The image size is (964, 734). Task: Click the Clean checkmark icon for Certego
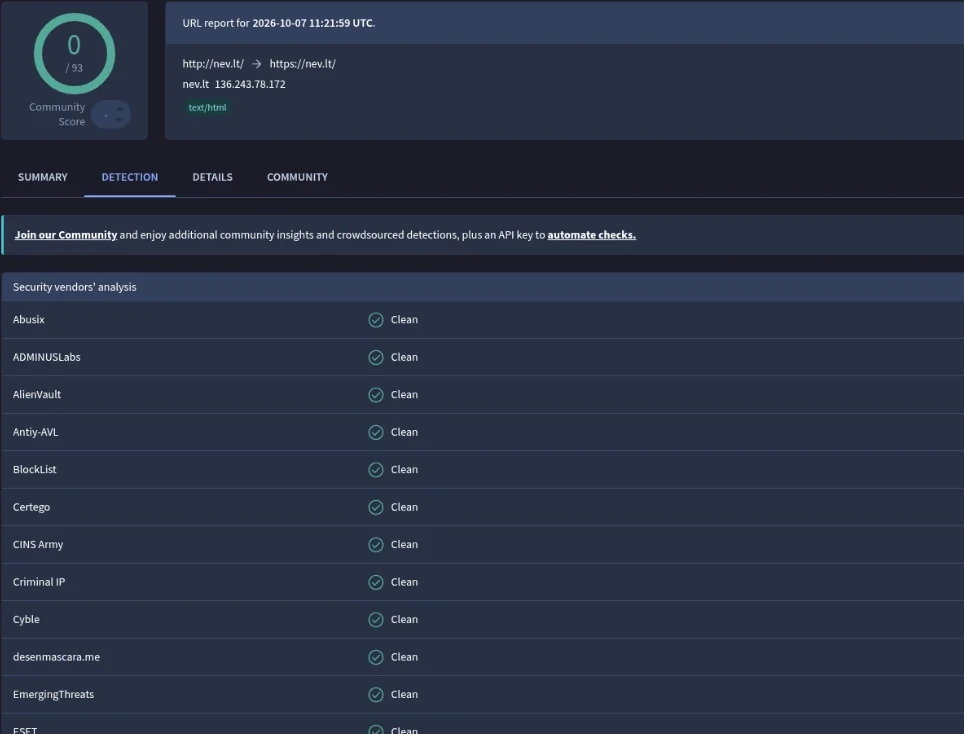[376, 507]
